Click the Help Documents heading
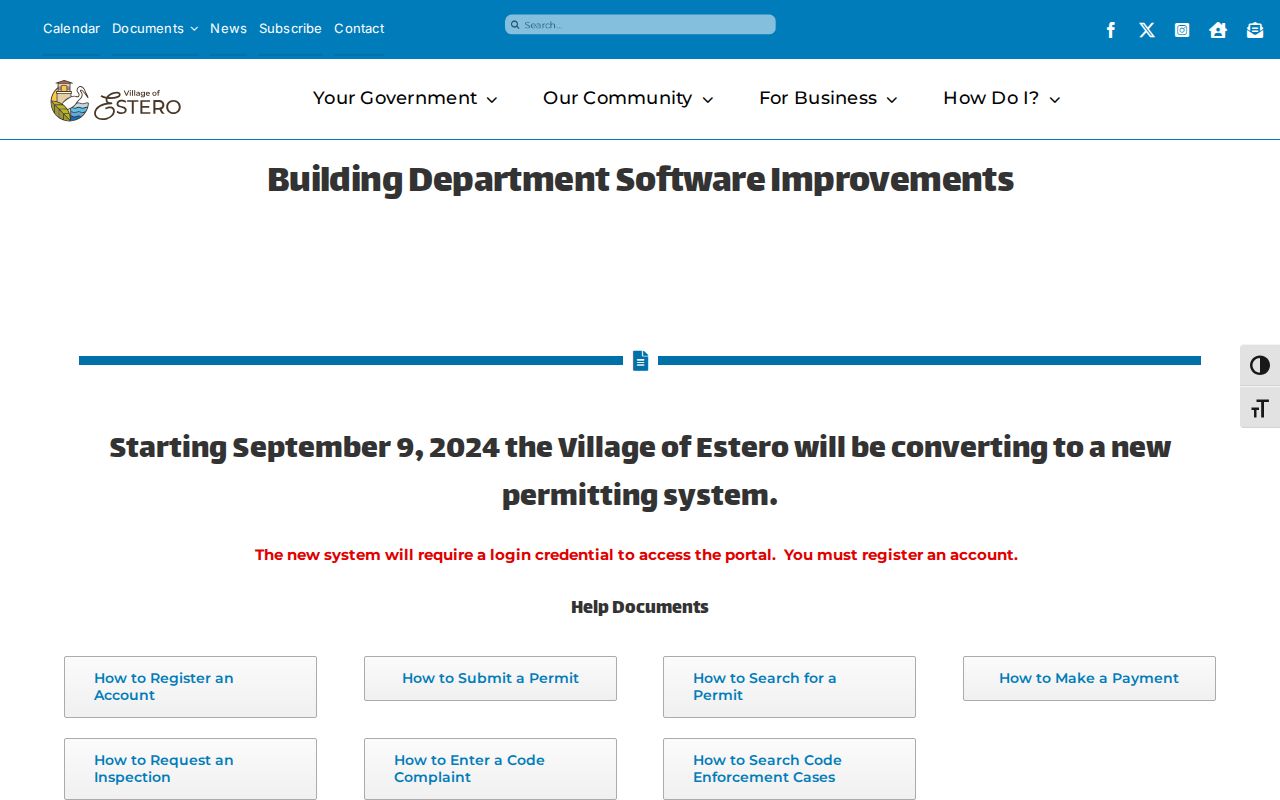This screenshot has width=1280, height=800. tap(640, 607)
